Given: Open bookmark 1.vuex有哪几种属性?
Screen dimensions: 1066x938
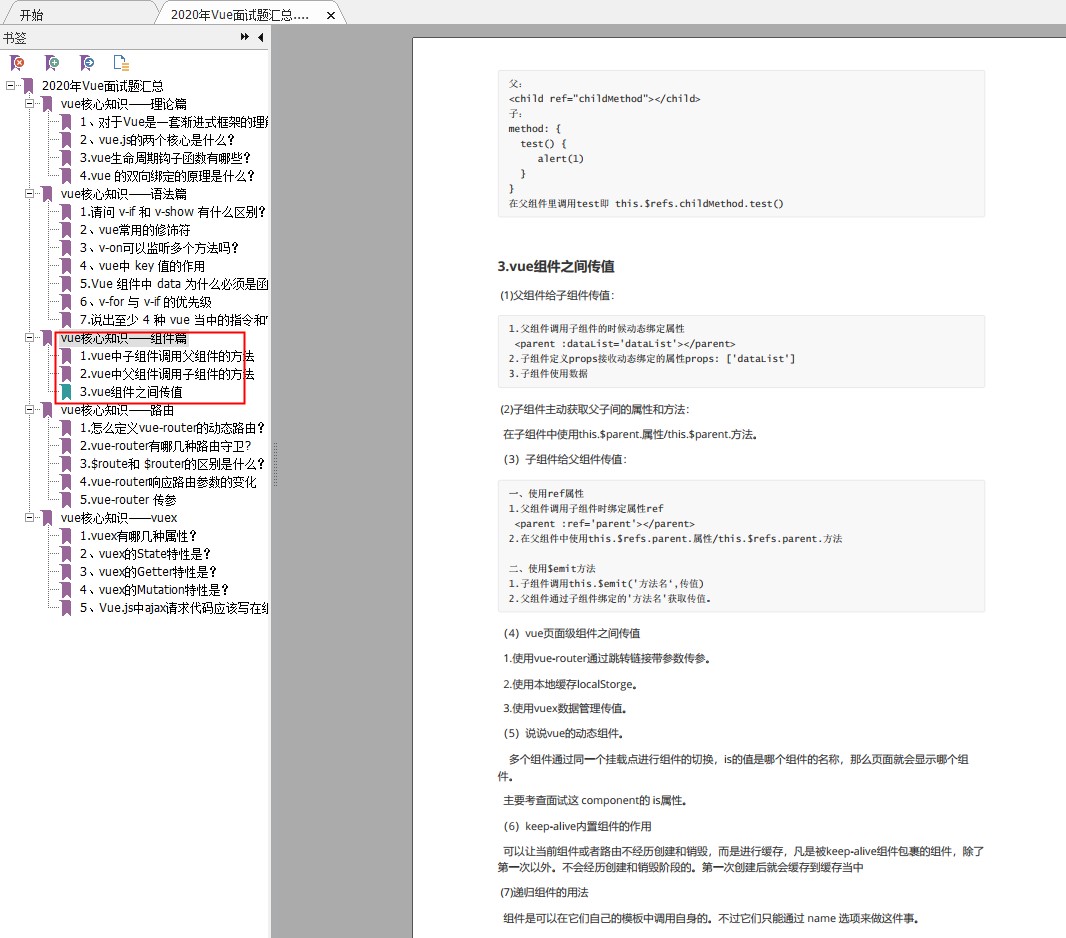Looking at the screenshot, I should tap(139, 536).
